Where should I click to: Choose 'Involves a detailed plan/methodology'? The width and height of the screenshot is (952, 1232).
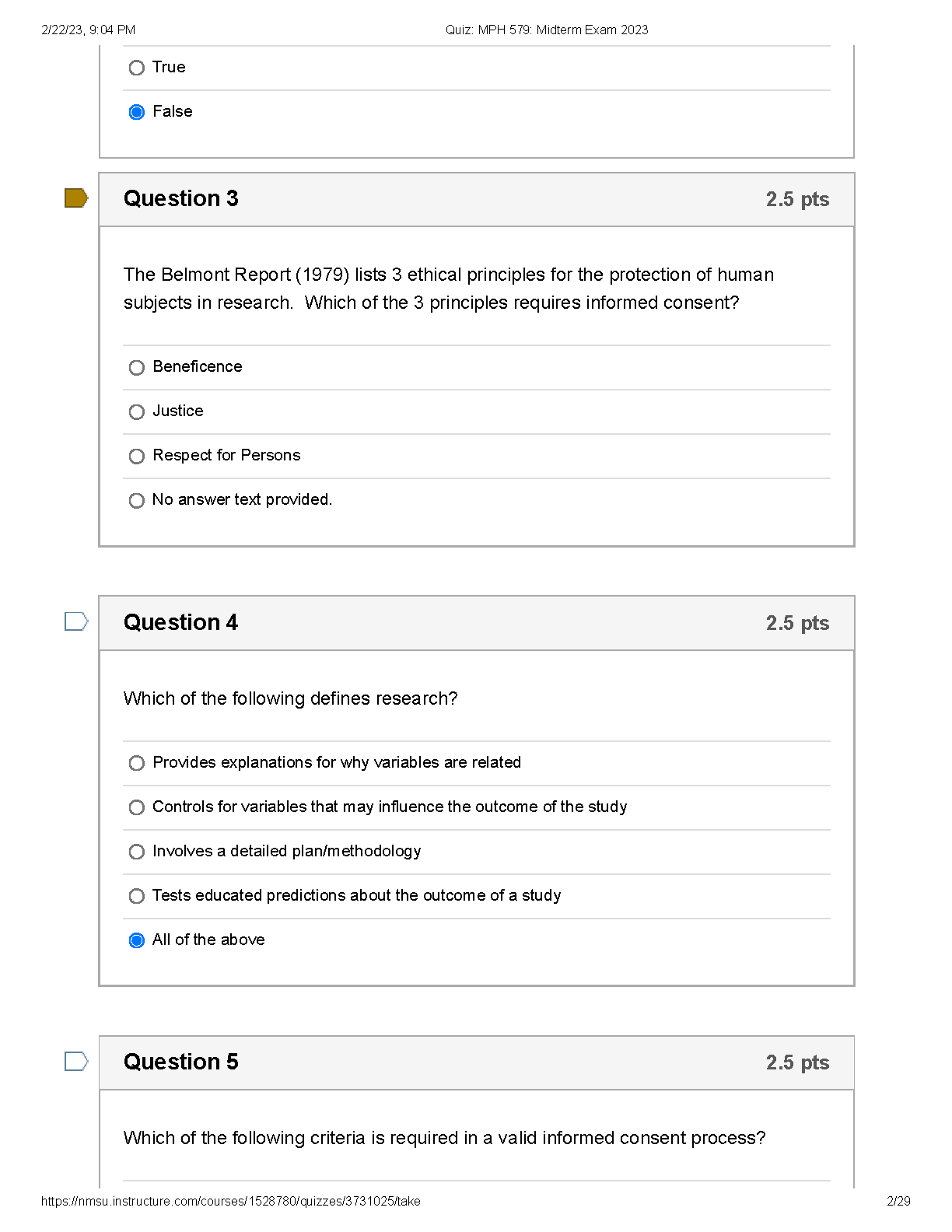137,852
